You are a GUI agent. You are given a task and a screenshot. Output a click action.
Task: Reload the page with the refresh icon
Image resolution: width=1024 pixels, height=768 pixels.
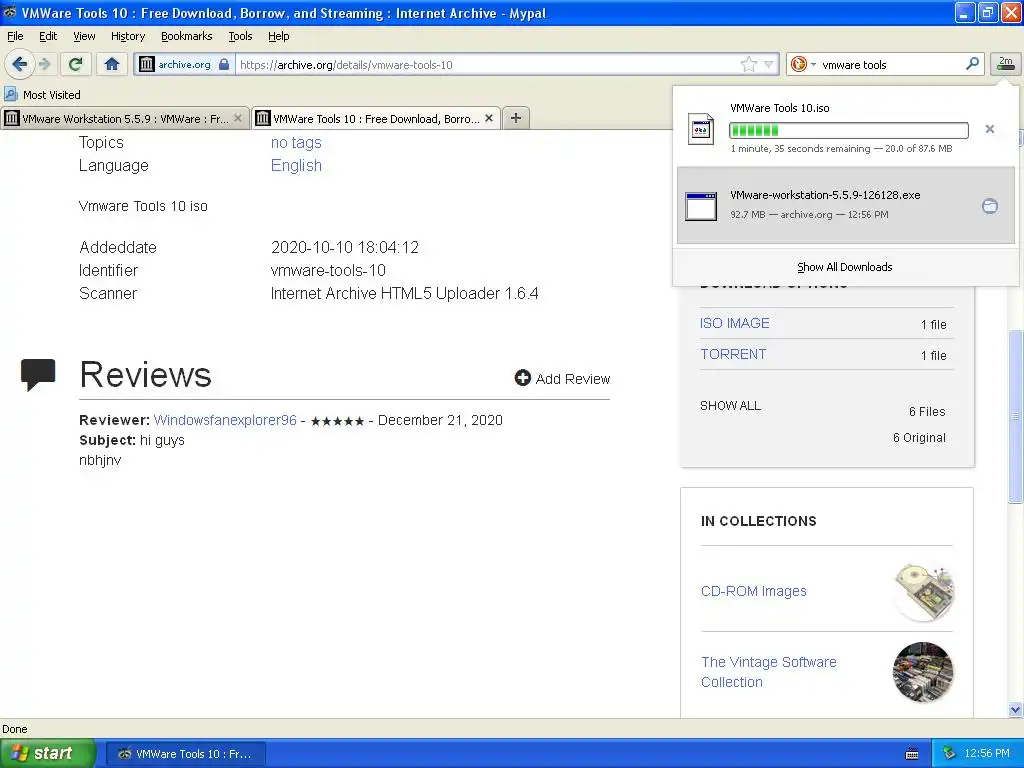coord(75,64)
